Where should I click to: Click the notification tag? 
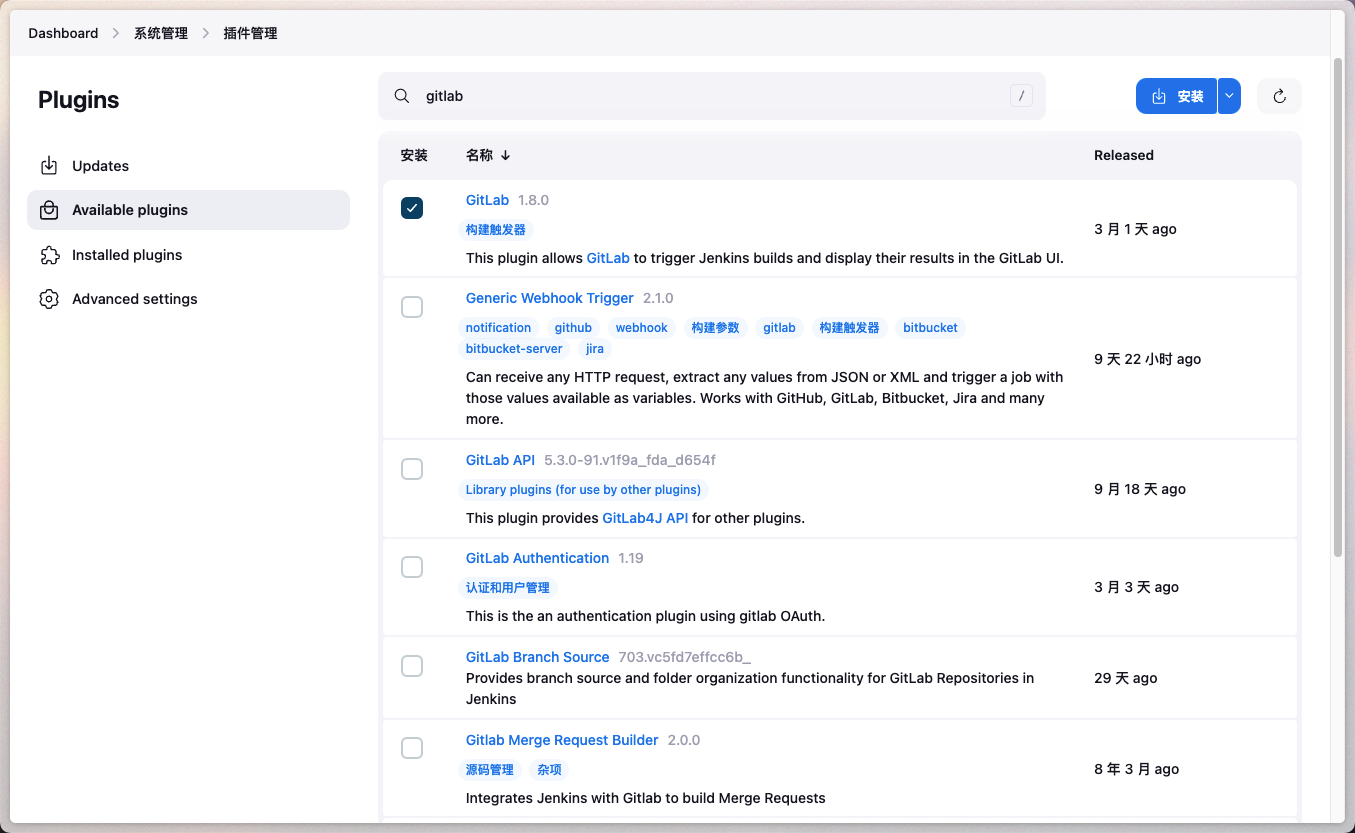coord(498,327)
